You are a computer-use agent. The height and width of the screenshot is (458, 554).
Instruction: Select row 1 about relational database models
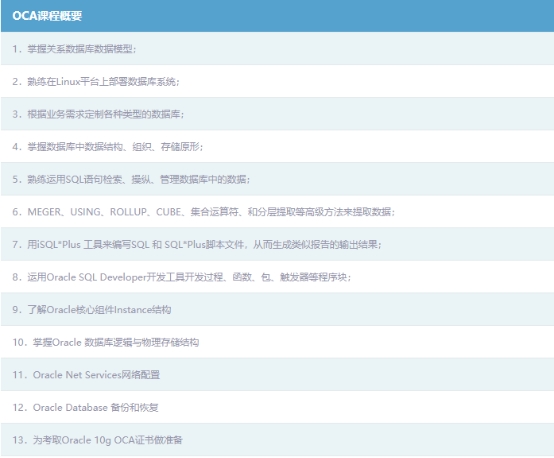(x=277, y=48)
